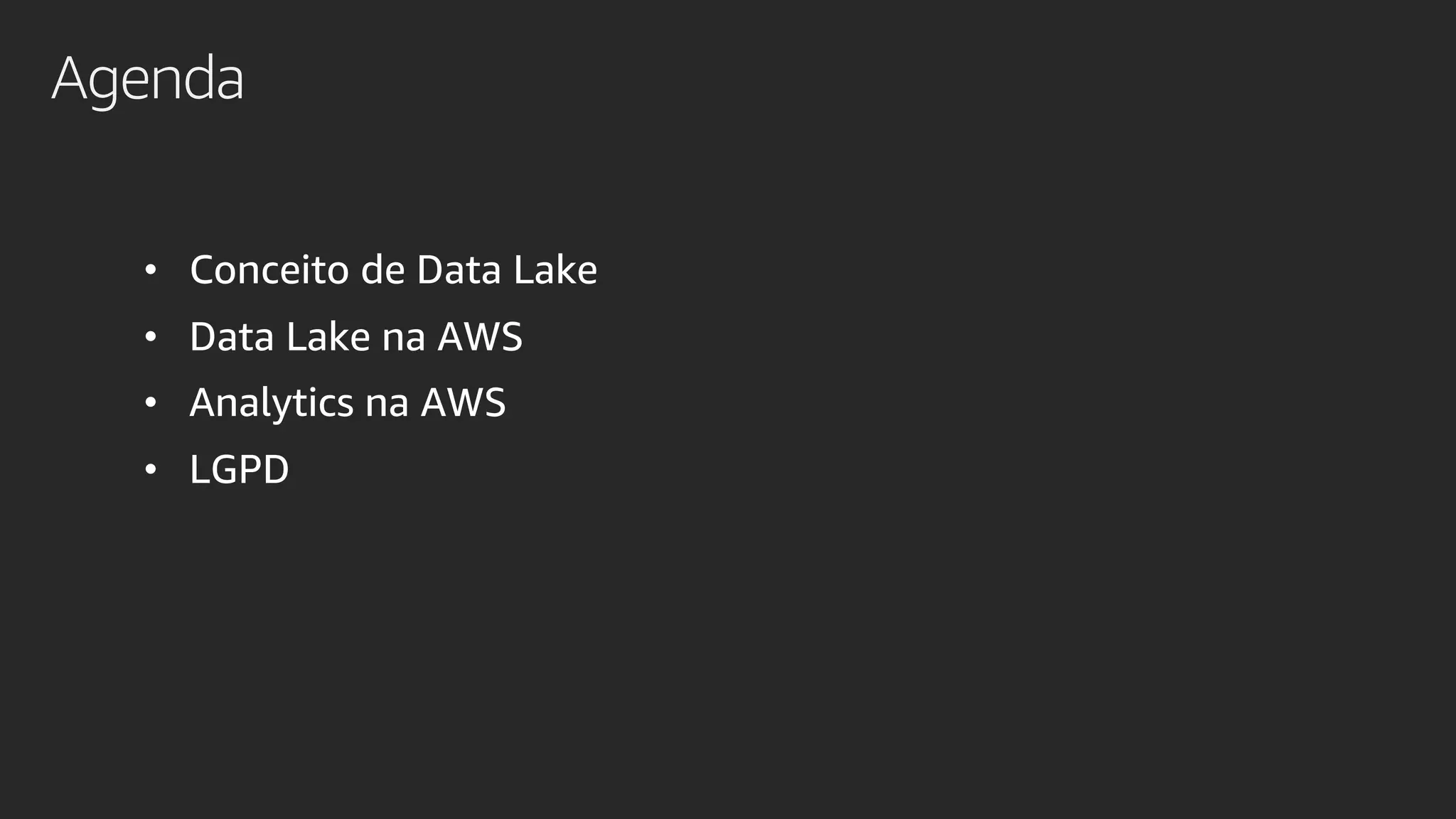Click the Agenda slide title
The height and width of the screenshot is (819, 1456).
point(148,78)
